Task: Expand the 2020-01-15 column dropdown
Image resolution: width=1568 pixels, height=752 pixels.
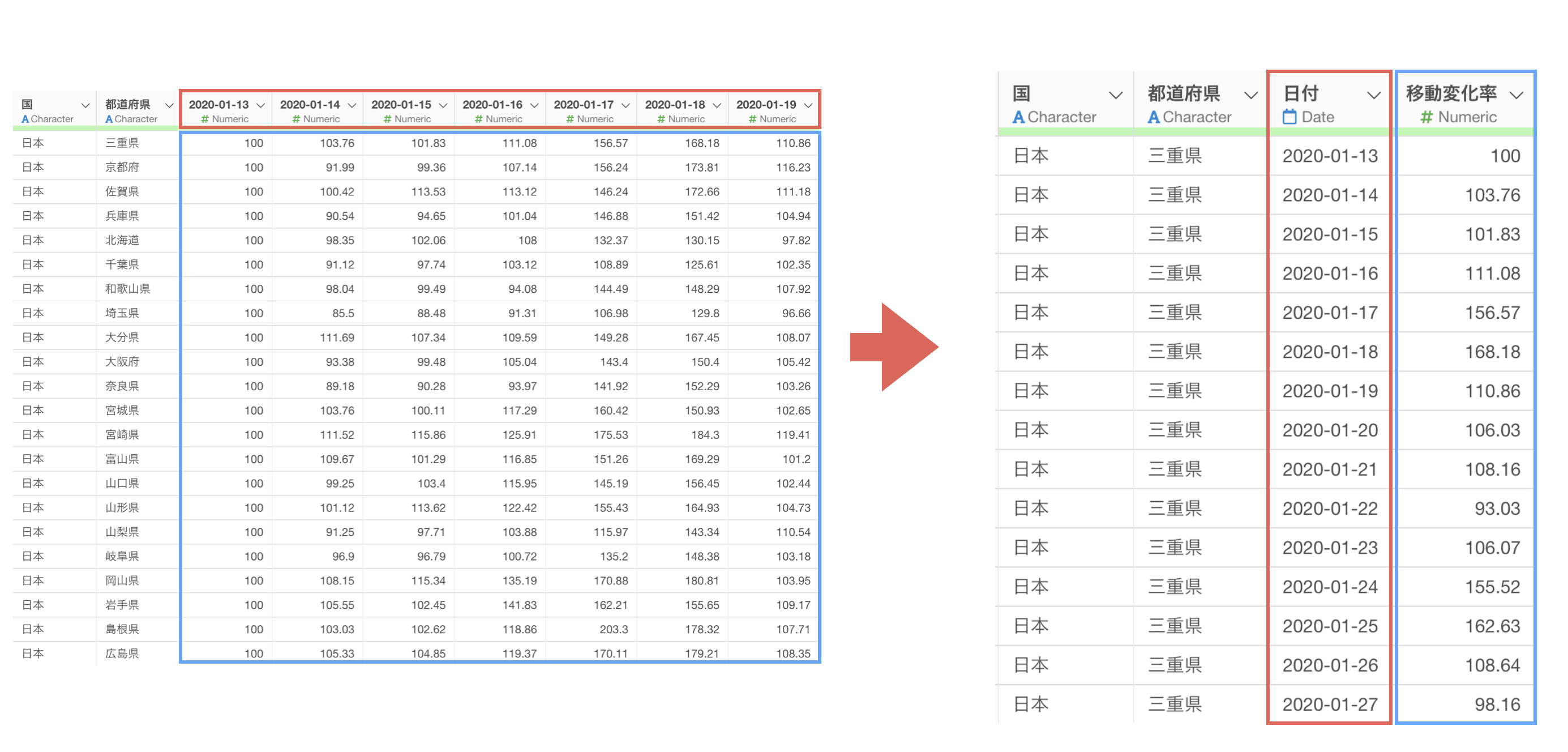Action: coord(443,105)
